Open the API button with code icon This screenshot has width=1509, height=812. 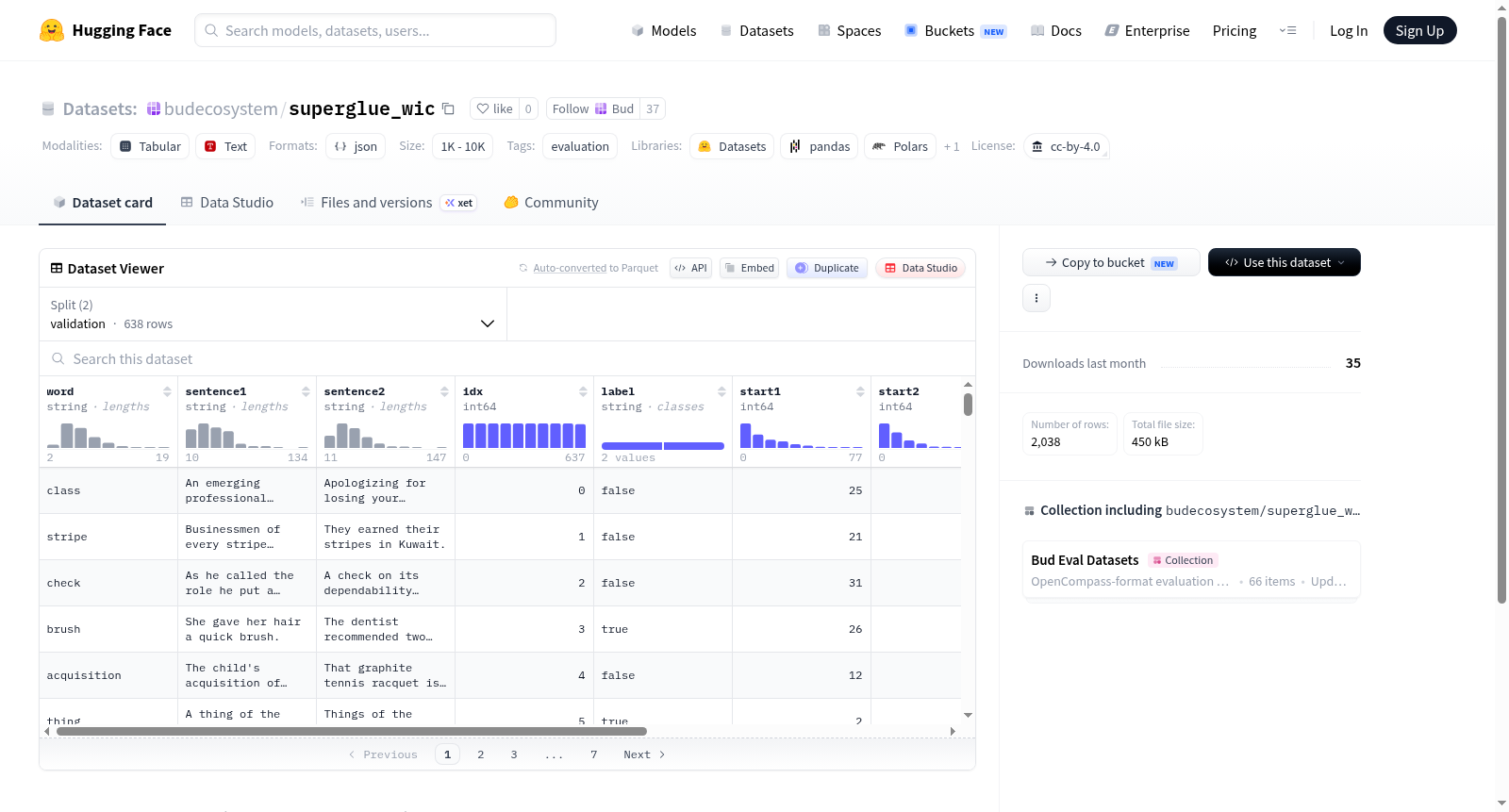(x=690, y=268)
